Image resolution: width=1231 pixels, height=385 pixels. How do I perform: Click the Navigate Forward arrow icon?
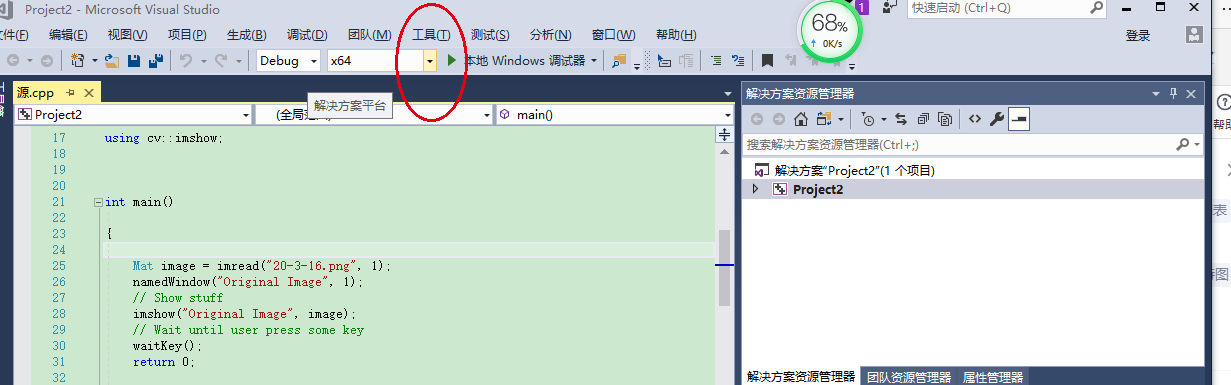pyautogui.click(x=46, y=60)
